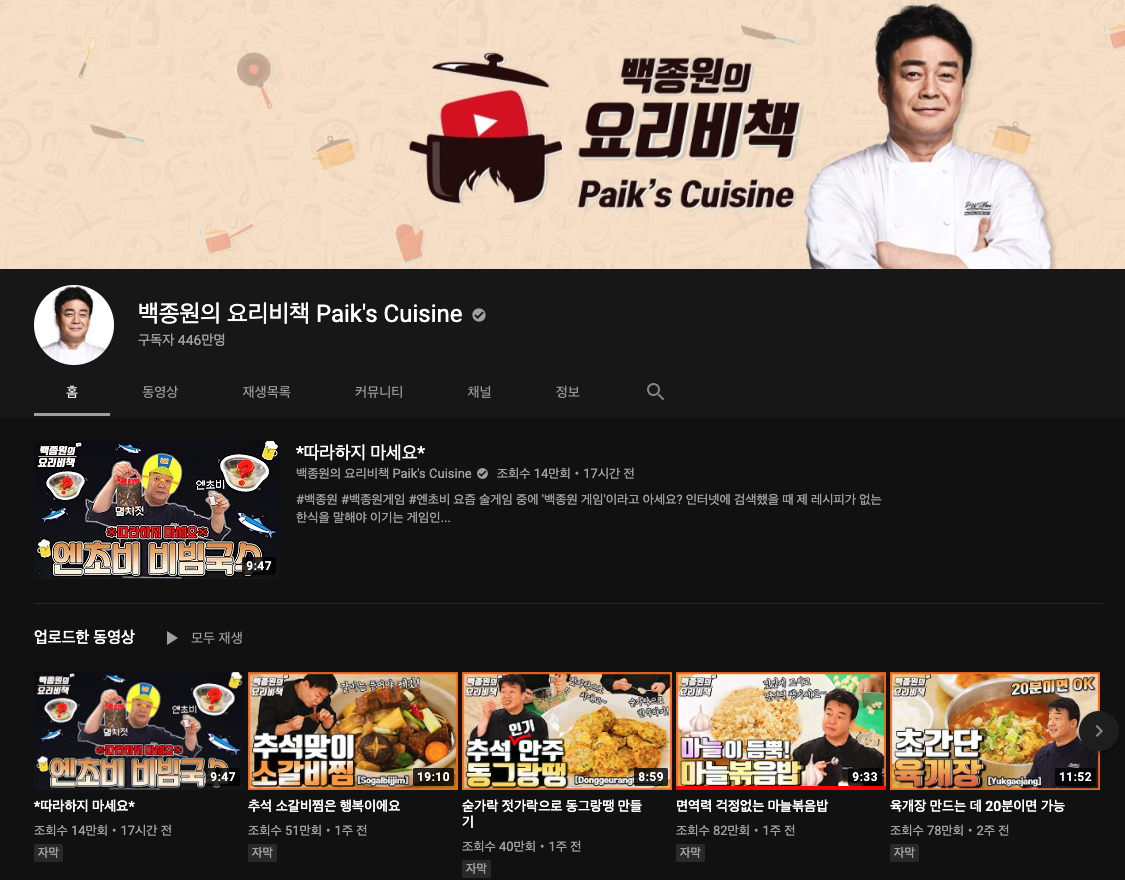The image size is (1125, 880).
Task: Open the 재생목록 tab
Action: 266,392
